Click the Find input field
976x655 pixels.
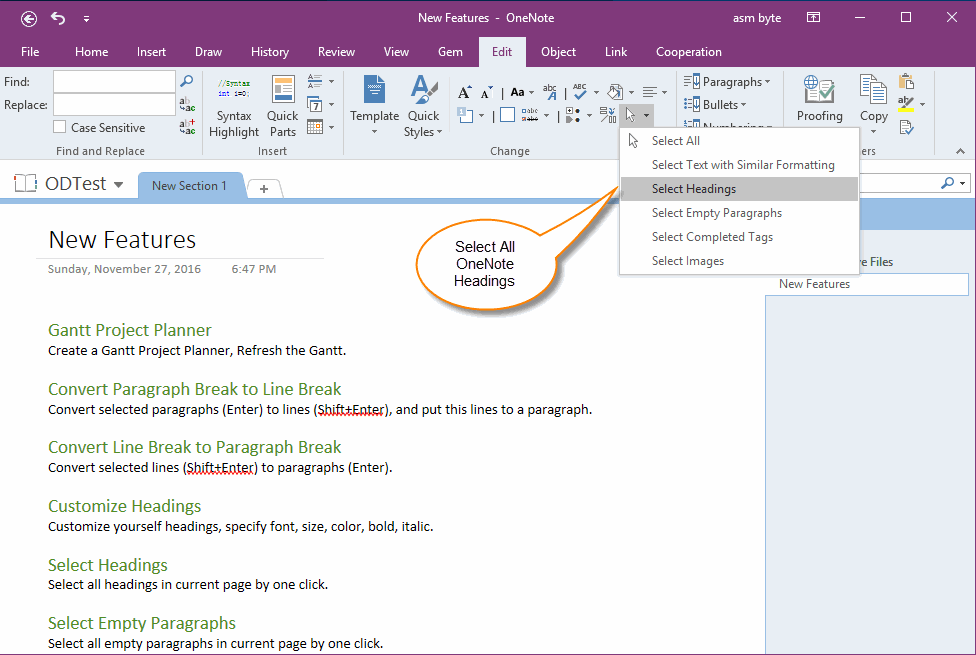click(x=115, y=81)
